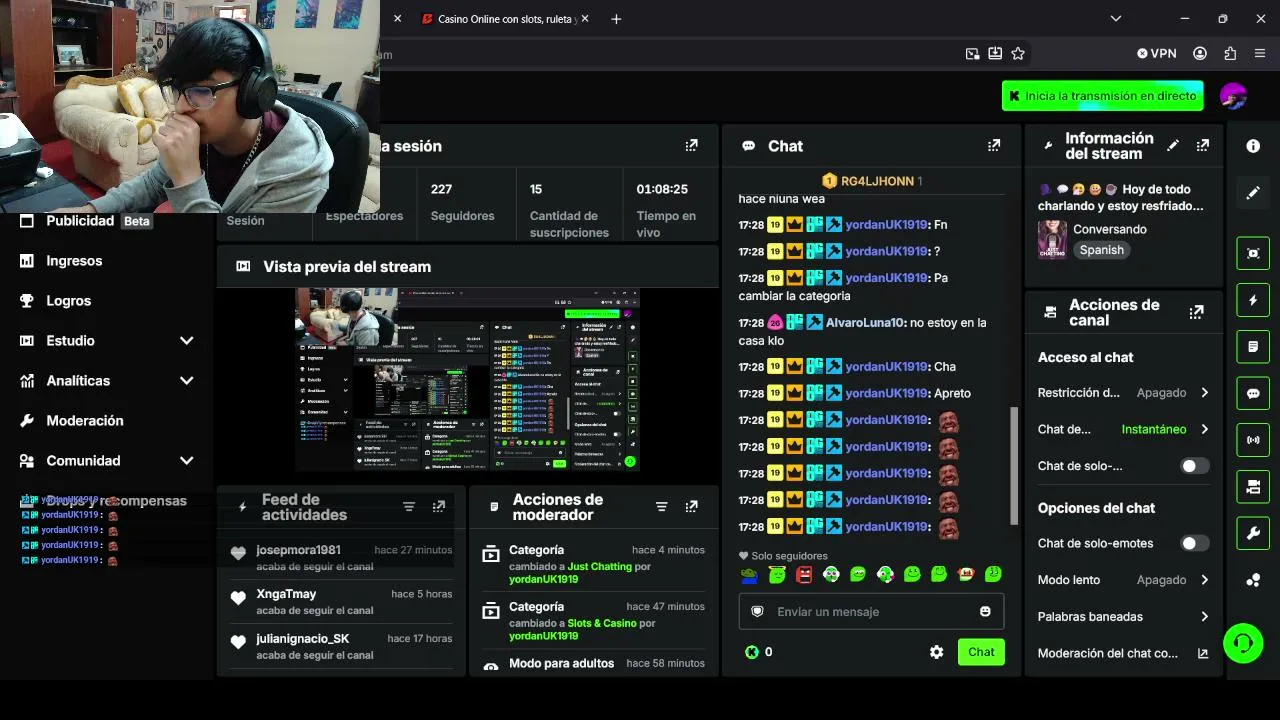Toggle the browser VPN button

click(x=1157, y=54)
